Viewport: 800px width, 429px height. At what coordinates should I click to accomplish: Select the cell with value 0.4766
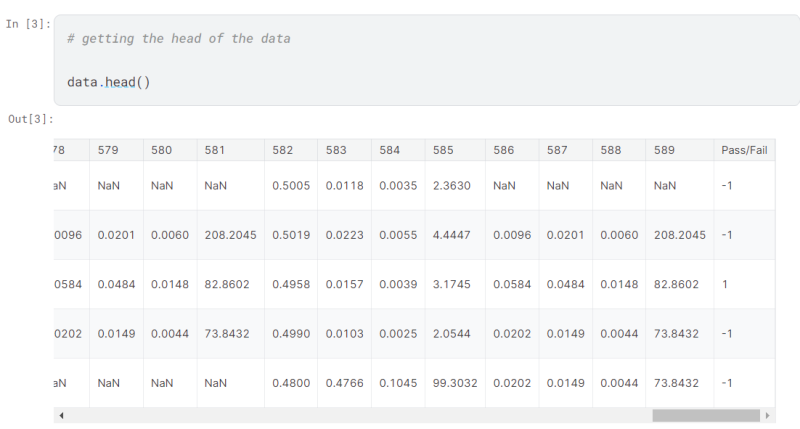(x=342, y=383)
